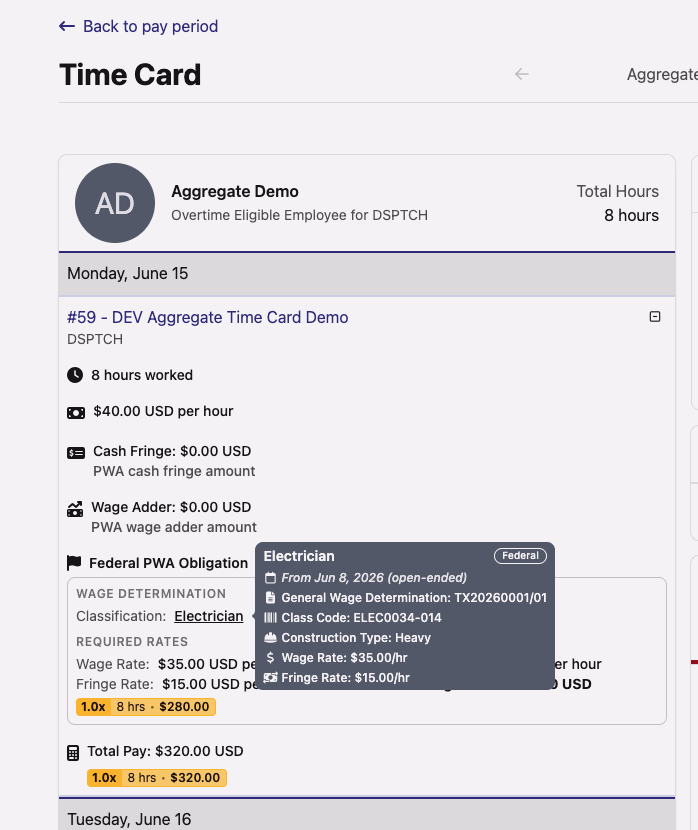Click the Aggregate Demo employee name
The width and height of the screenshot is (698, 830).
pos(235,191)
